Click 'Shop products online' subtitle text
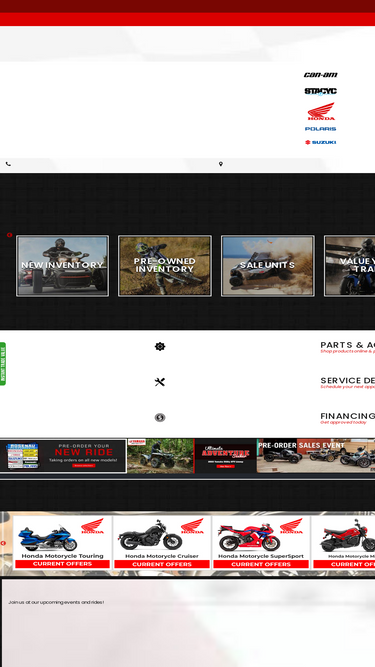The width and height of the screenshot is (375, 667). click(347, 352)
